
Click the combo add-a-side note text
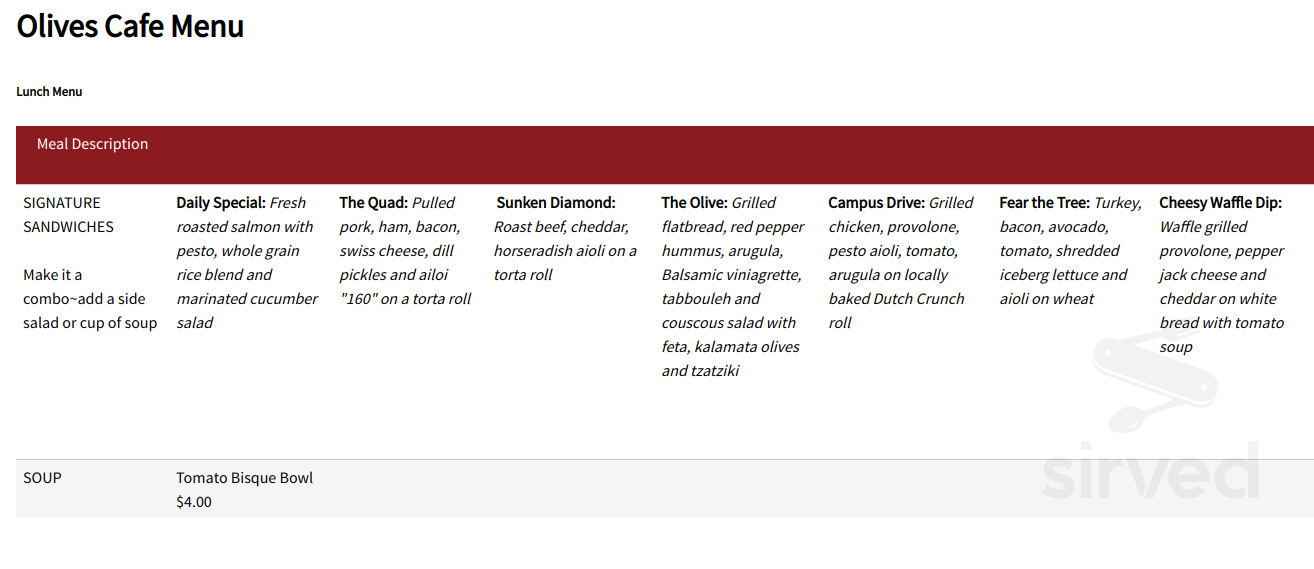[90, 299]
